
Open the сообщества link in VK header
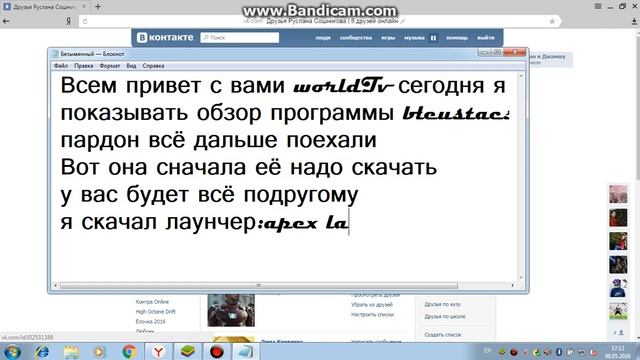pyautogui.click(x=356, y=38)
